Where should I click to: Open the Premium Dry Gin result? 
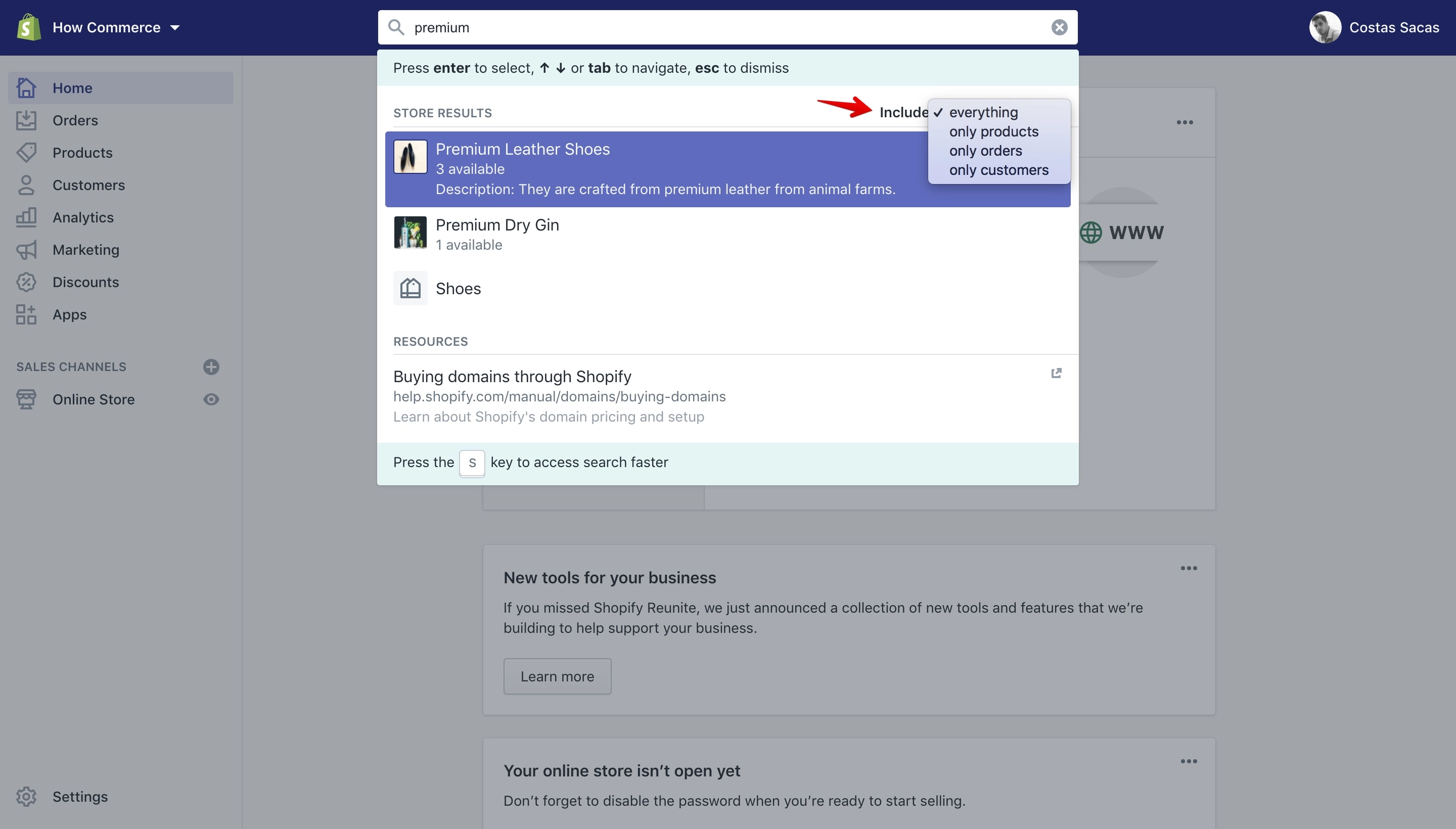point(727,235)
